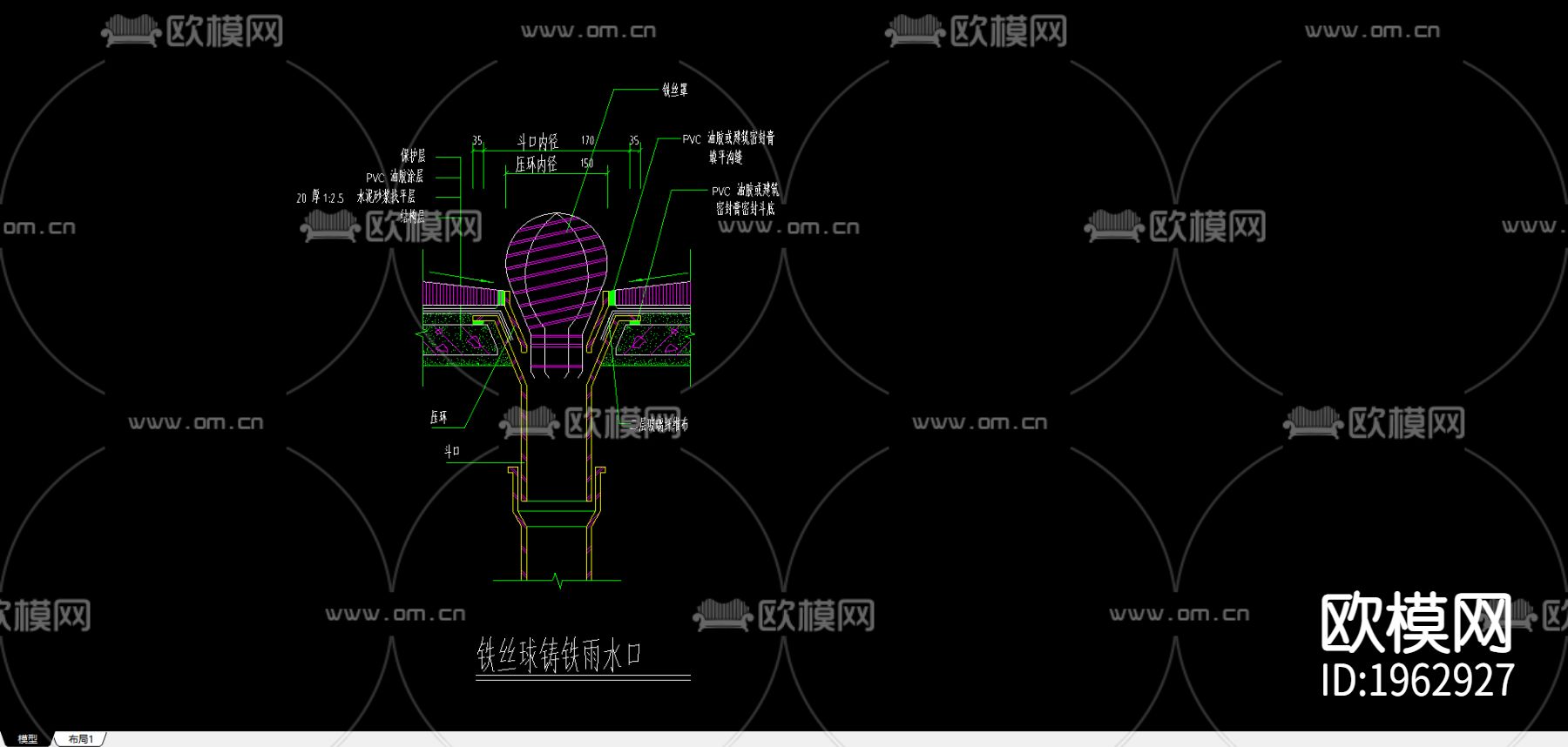The image size is (1568, 747).
Task: Select the 150 dimension value
Action: [587, 164]
